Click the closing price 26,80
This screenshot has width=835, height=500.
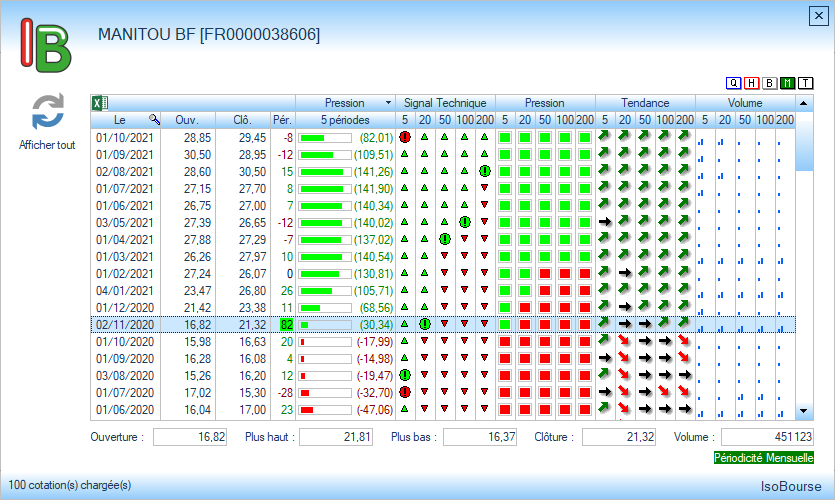[x=252, y=291]
